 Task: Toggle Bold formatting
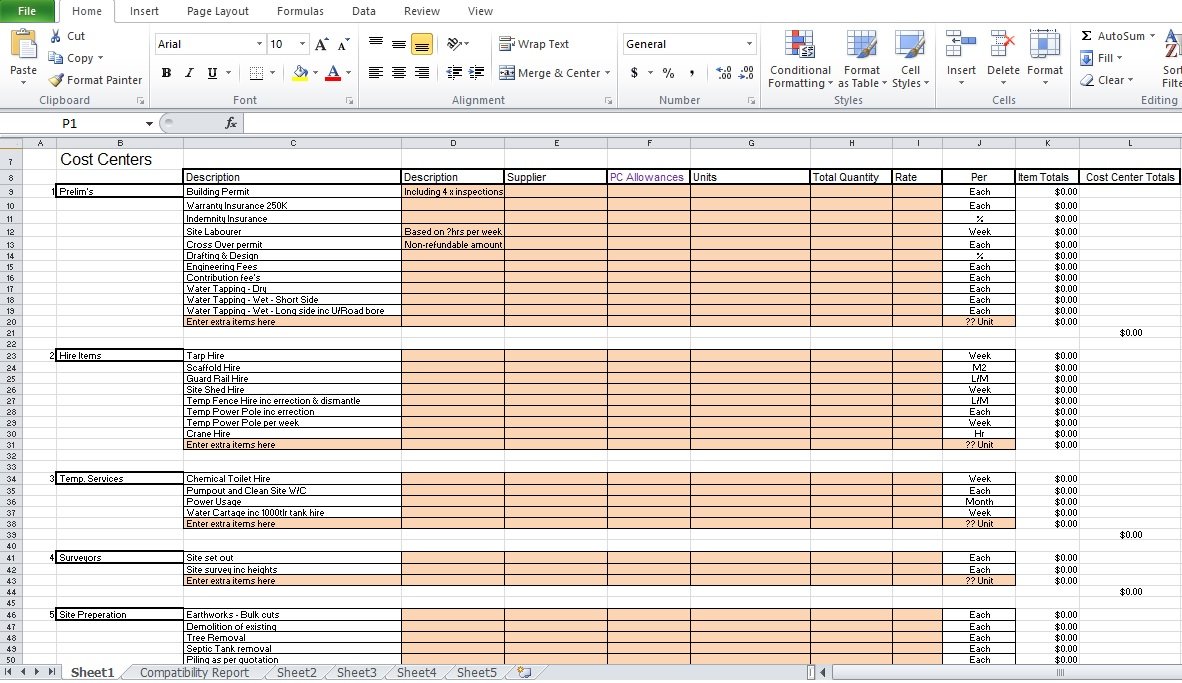(x=166, y=73)
